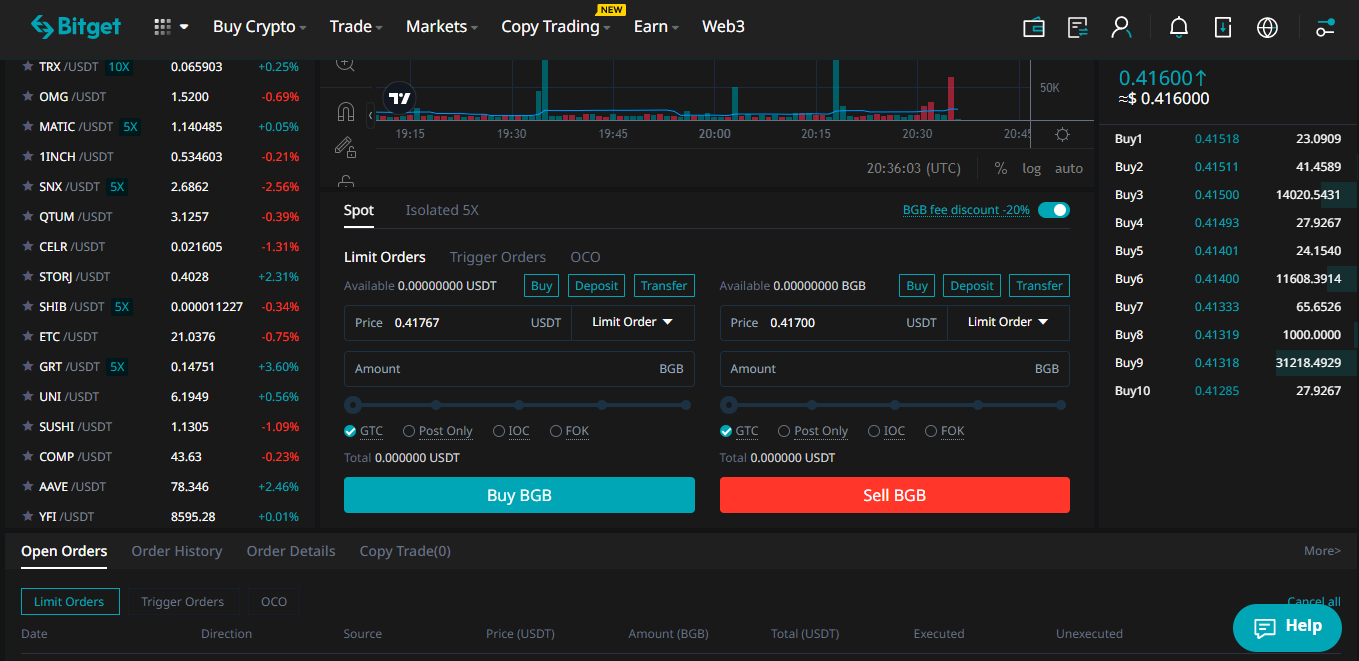1359x661 pixels.
Task: Switch to the Isolated 5X tab
Action: tap(442, 210)
